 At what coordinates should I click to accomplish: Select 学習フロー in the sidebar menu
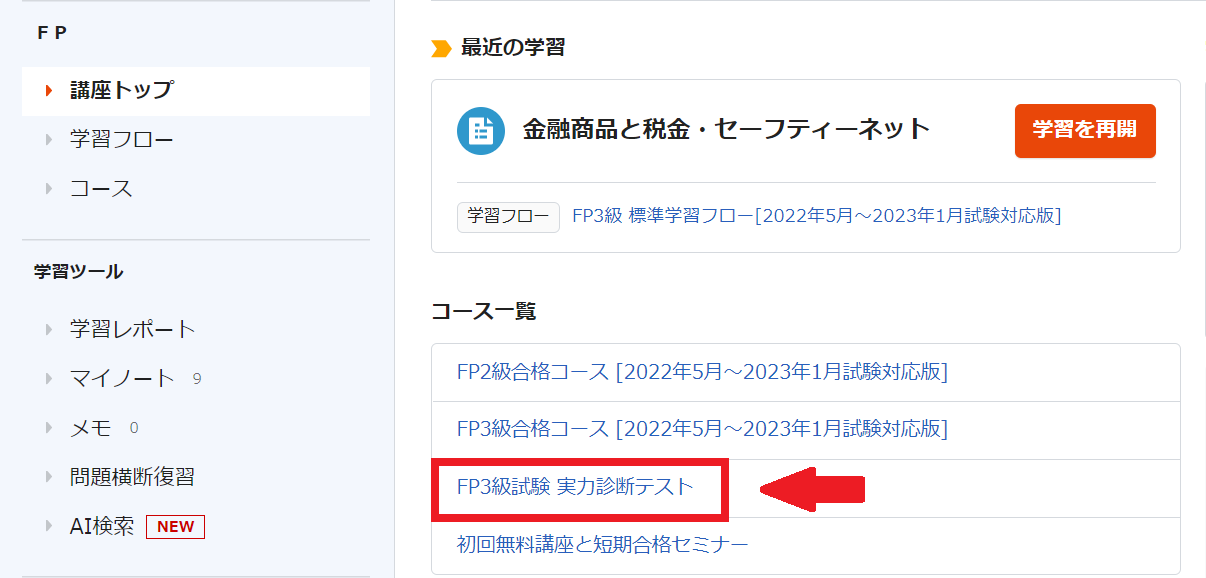[121, 140]
